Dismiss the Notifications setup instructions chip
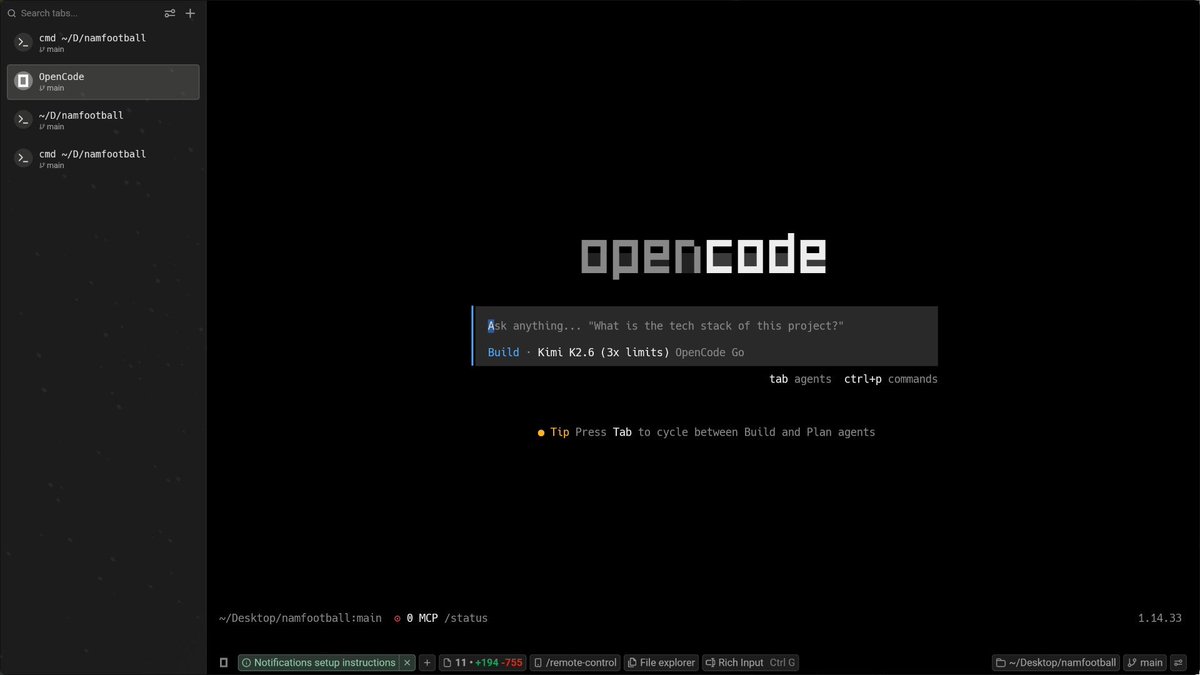The image size is (1200, 675). 407,662
